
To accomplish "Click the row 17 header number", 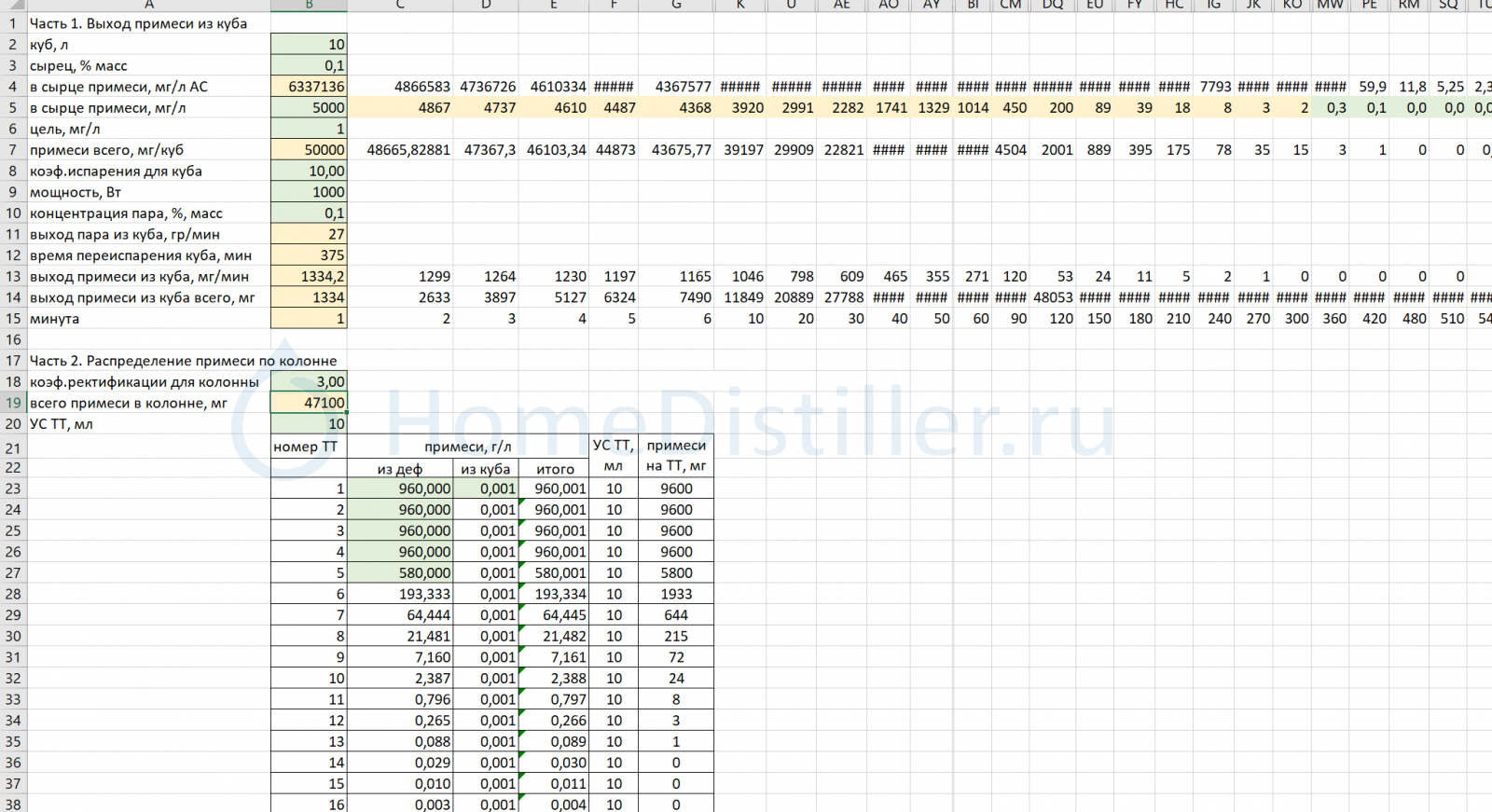I will pyautogui.click(x=13, y=361).
